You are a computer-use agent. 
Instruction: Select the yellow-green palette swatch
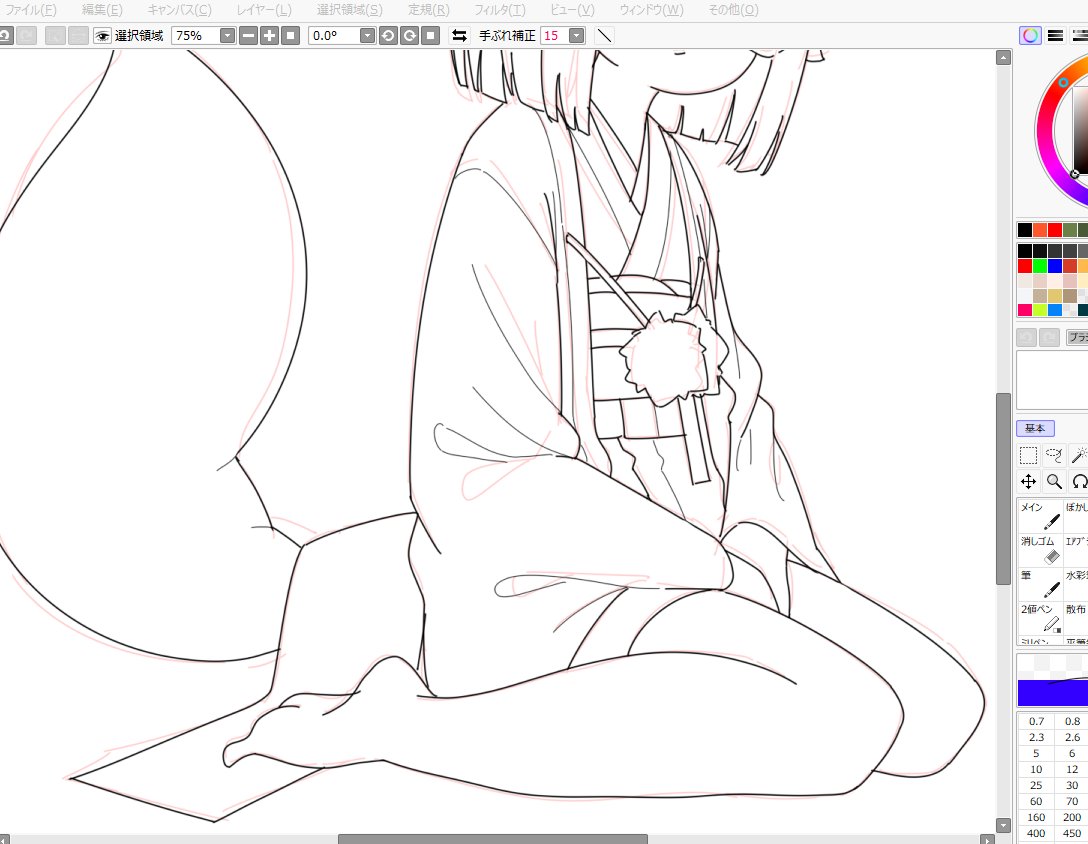click(1039, 310)
